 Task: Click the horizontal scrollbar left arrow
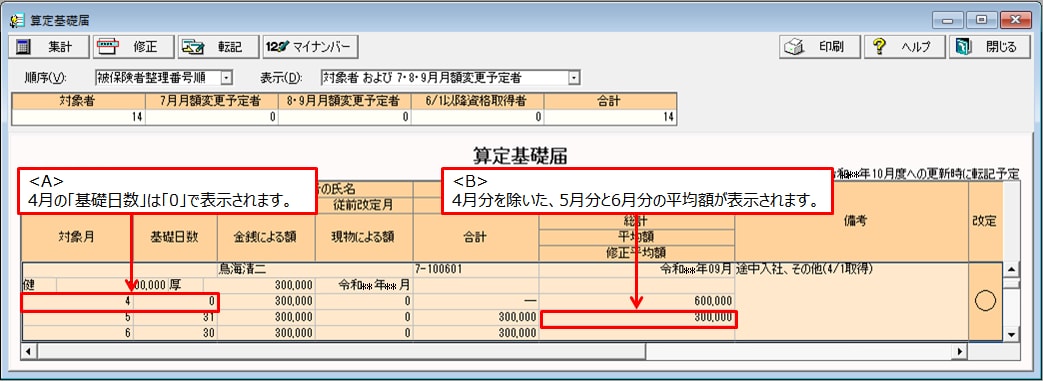pyautogui.click(x=28, y=350)
